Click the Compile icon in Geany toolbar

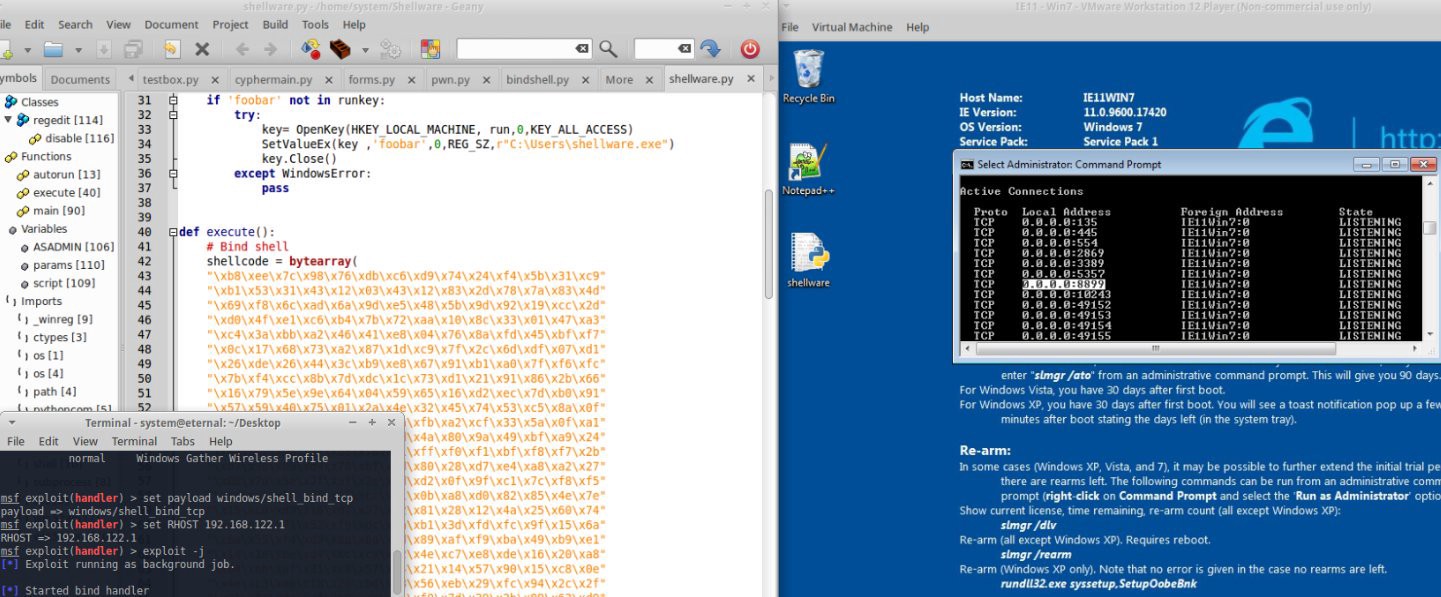point(311,49)
